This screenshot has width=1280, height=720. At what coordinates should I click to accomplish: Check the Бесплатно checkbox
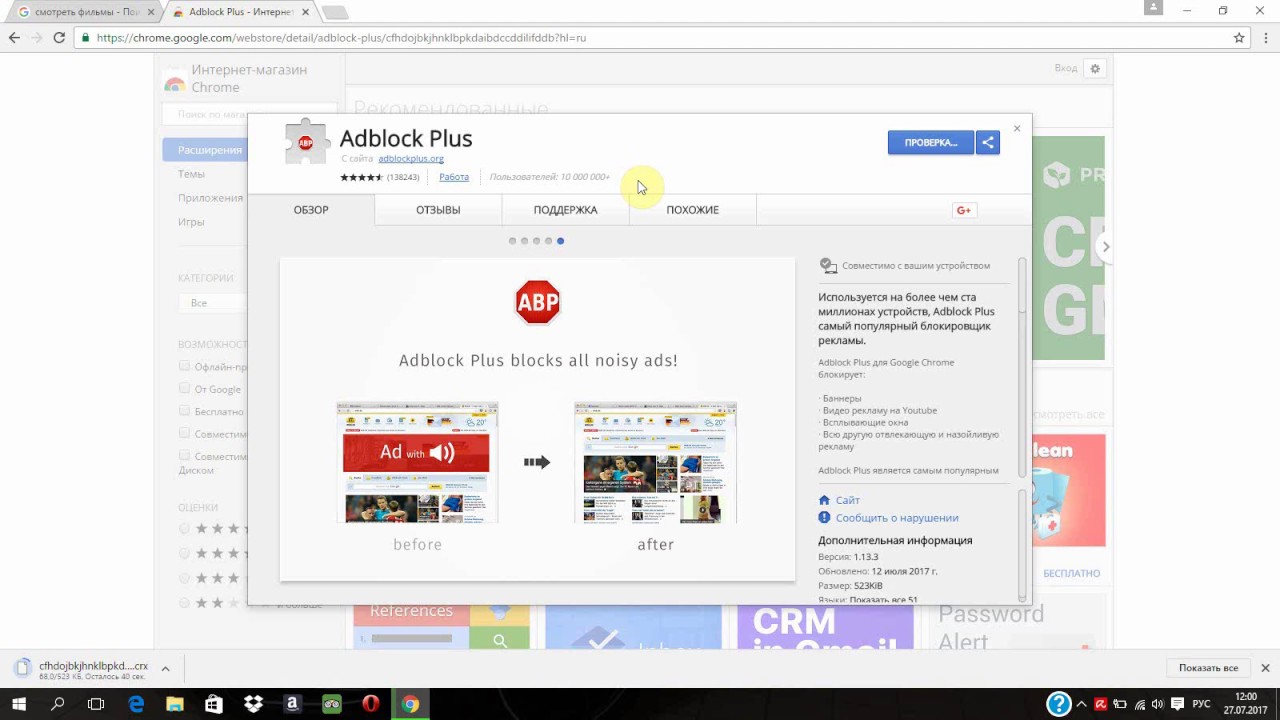[x=184, y=410]
